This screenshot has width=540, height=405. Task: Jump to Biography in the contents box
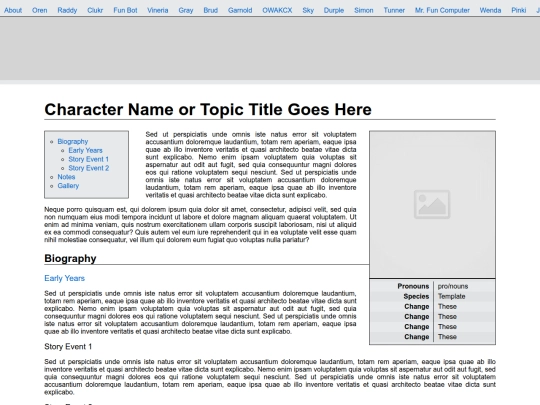(x=73, y=142)
